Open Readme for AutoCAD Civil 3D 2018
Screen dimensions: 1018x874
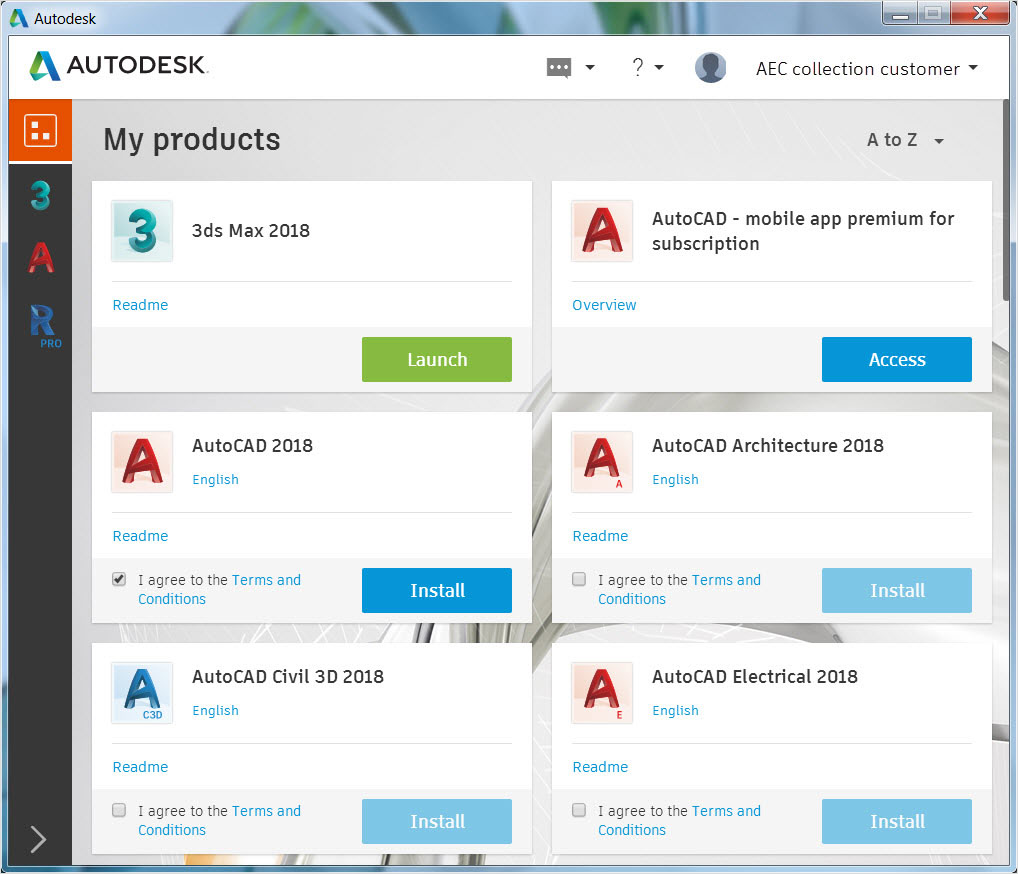pyautogui.click(x=140, y=767)
